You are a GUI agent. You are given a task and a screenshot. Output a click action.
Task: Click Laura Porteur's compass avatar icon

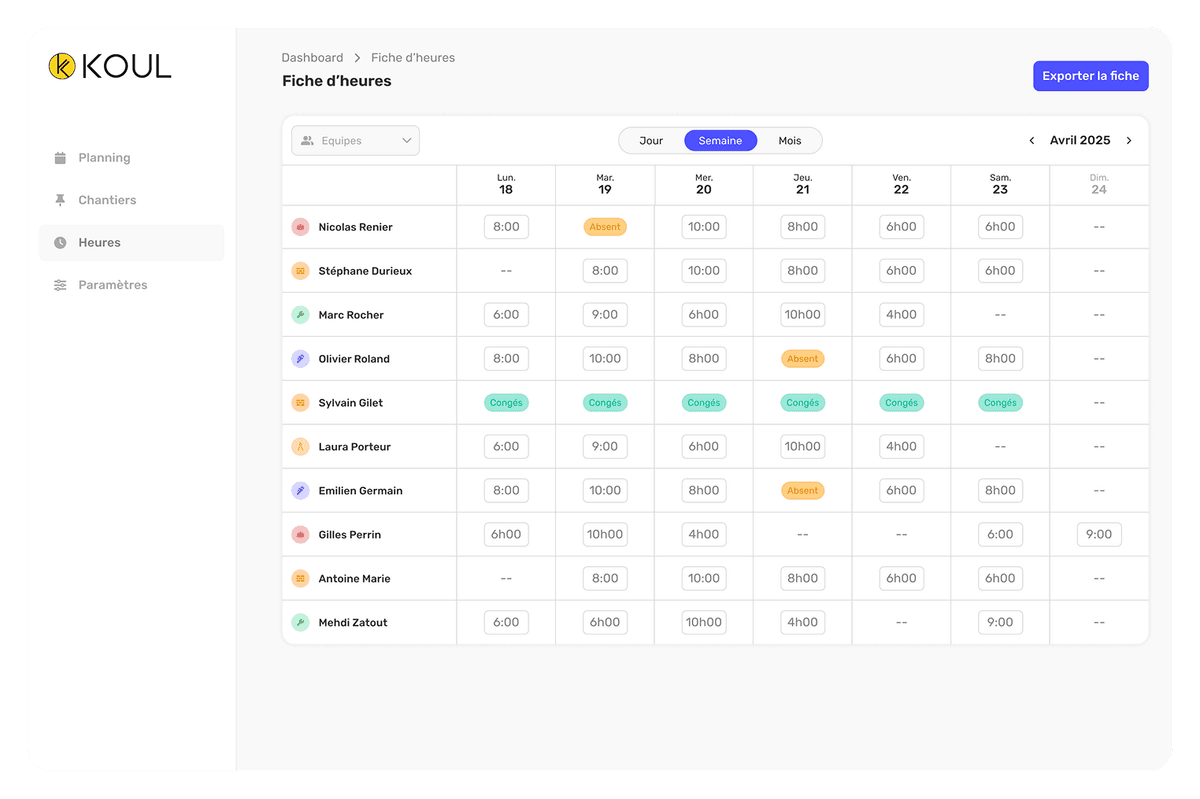click(300, 447)
